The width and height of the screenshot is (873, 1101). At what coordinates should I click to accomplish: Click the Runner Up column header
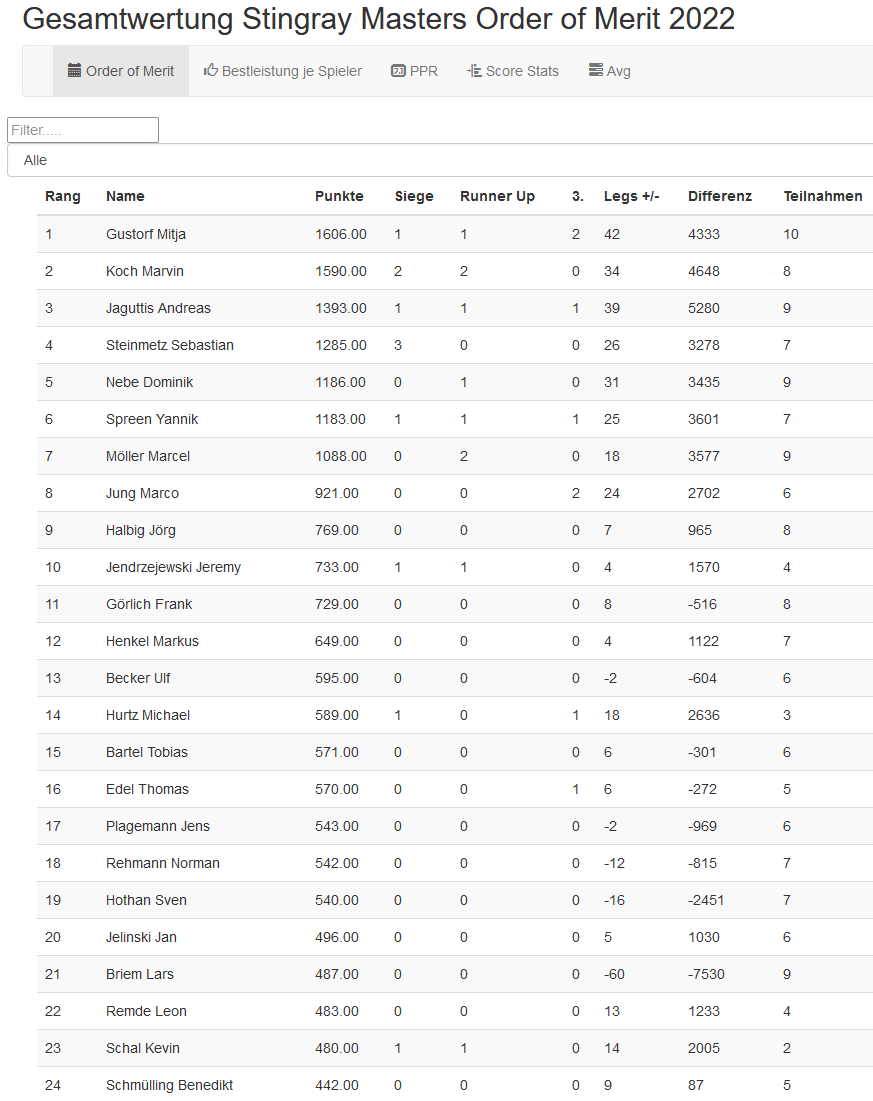click(x=497, y=196)
